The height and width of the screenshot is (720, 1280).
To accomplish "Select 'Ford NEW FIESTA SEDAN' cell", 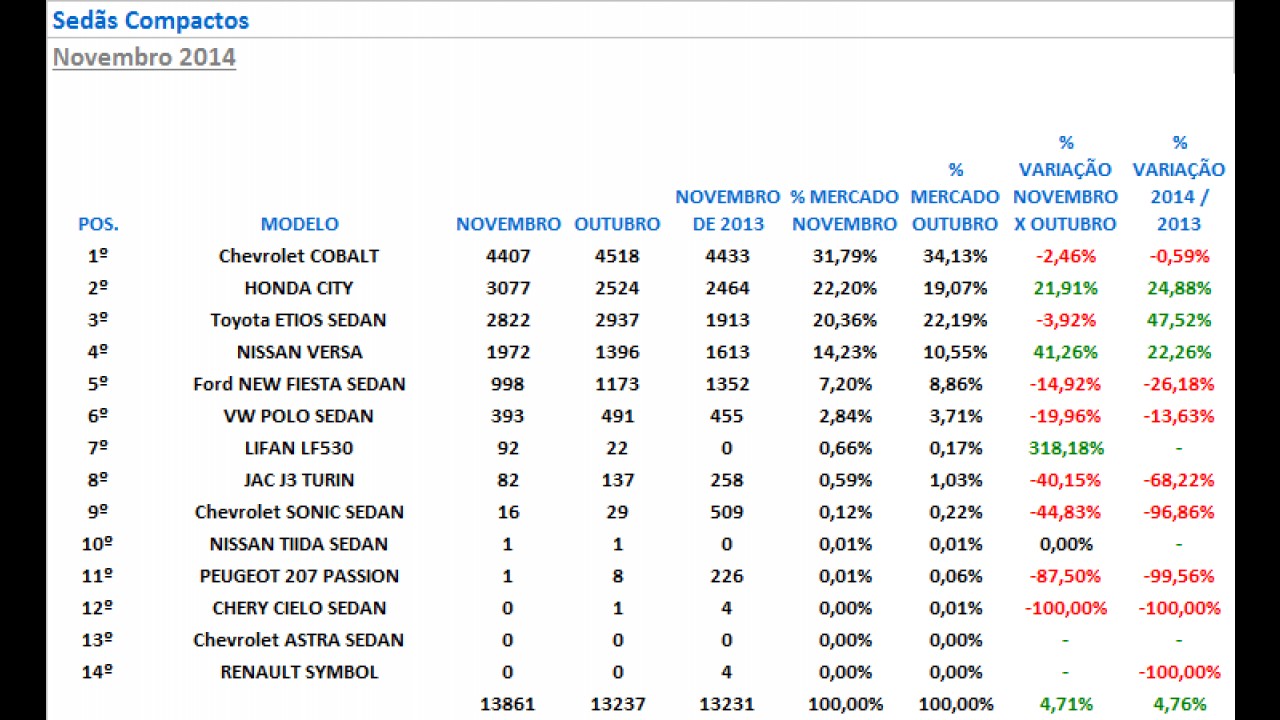I will [299, 384].
